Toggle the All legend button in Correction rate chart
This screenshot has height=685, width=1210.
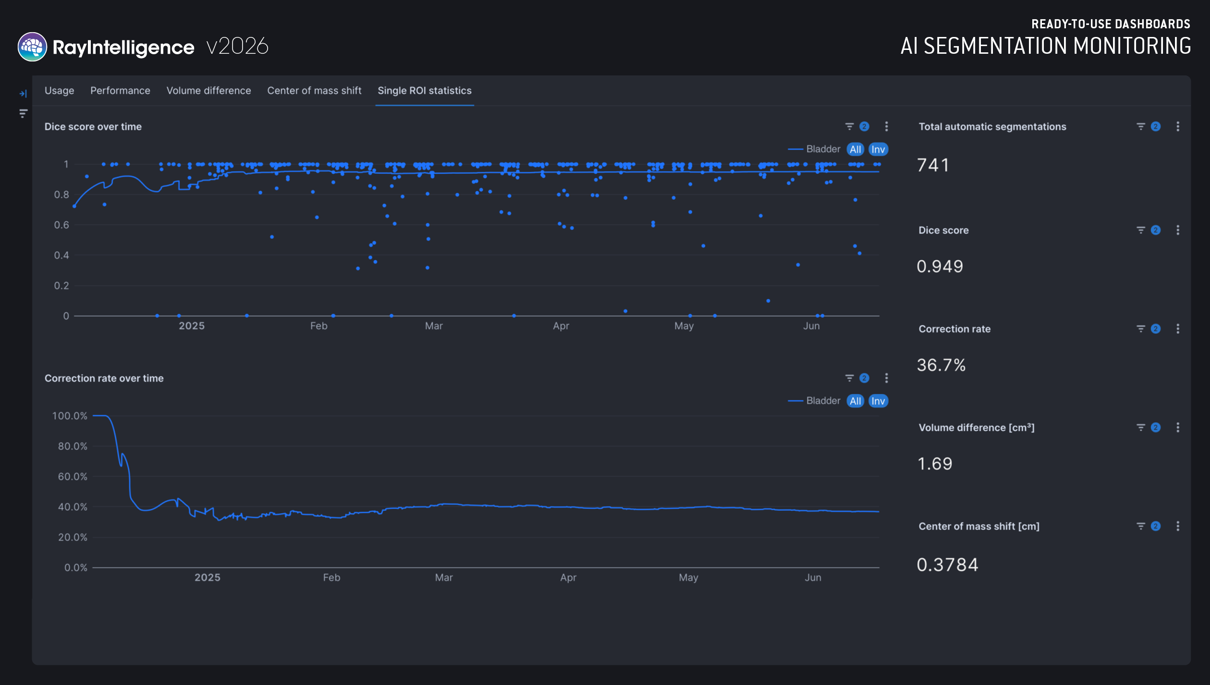coord(855,401)
